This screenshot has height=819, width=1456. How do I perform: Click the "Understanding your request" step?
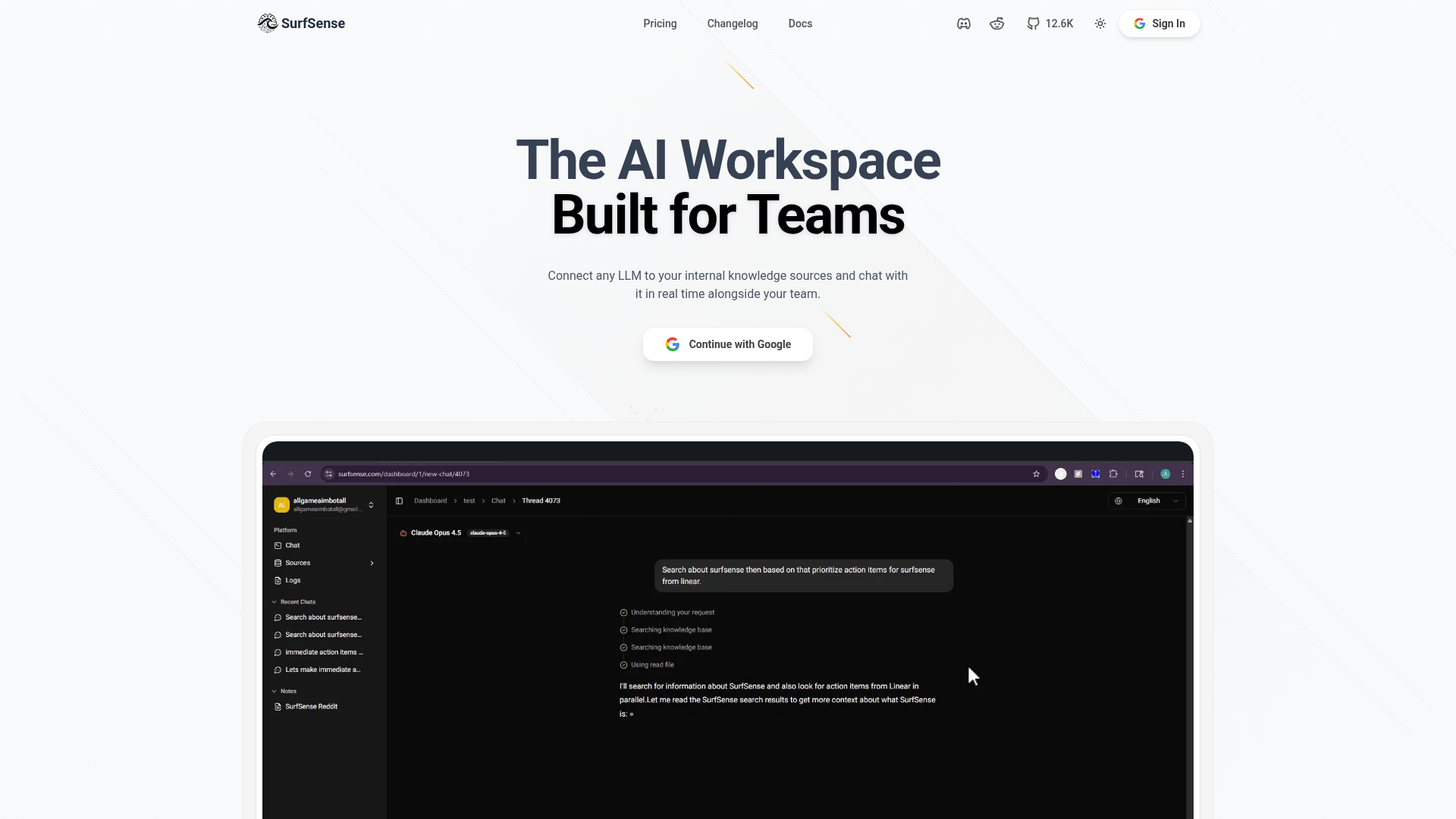(x=673, y=612)
